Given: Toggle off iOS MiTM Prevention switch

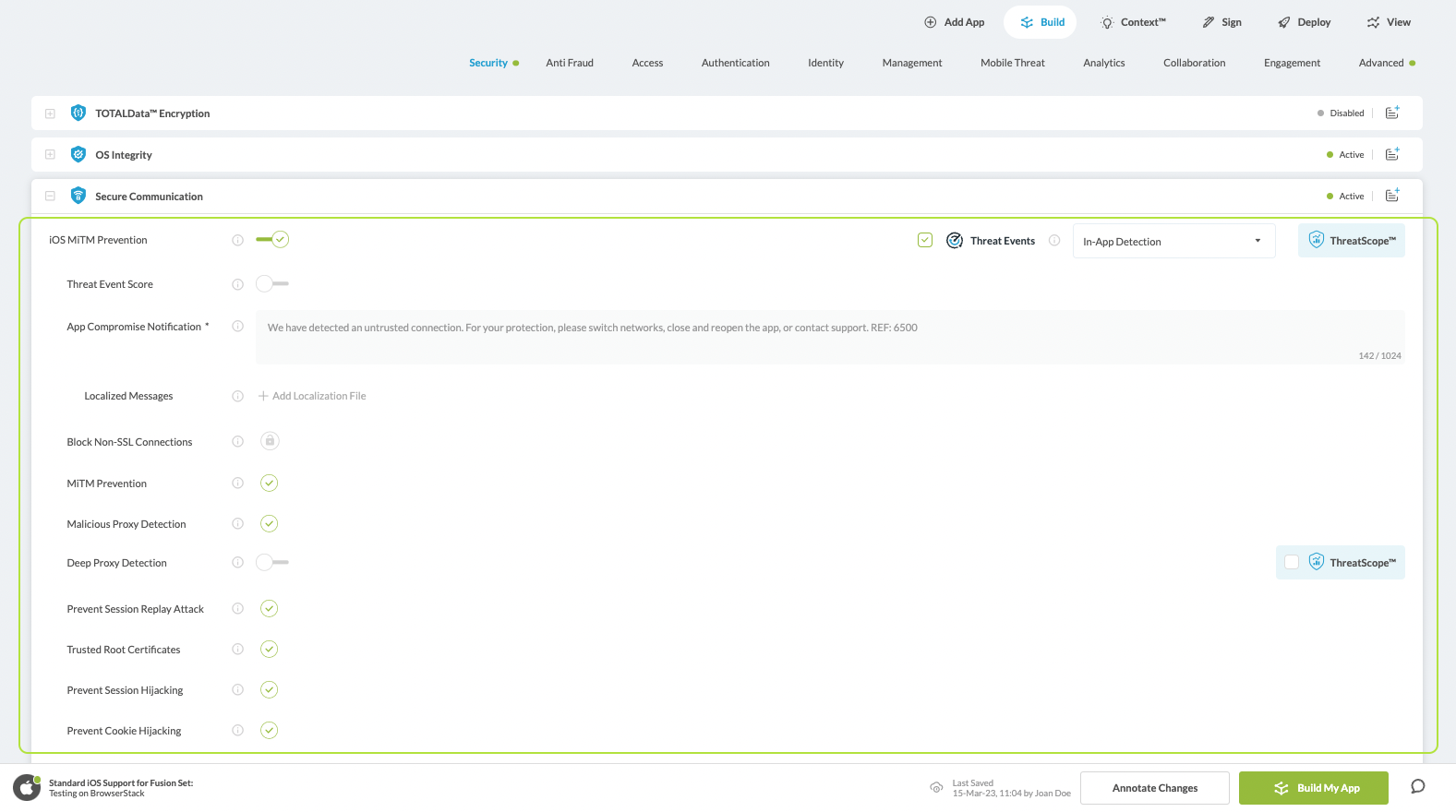Looking at the screenshot, I should coord(272,240).
